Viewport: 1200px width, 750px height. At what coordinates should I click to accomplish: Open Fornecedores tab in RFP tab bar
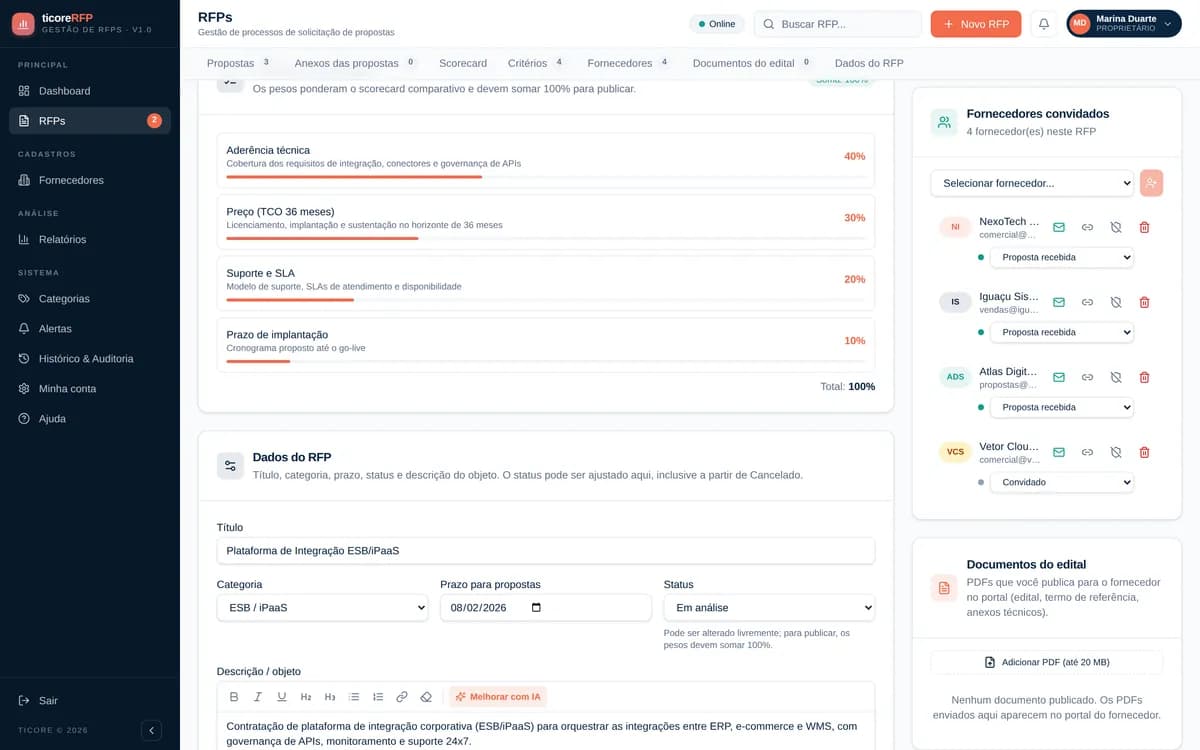click(628, 63)
